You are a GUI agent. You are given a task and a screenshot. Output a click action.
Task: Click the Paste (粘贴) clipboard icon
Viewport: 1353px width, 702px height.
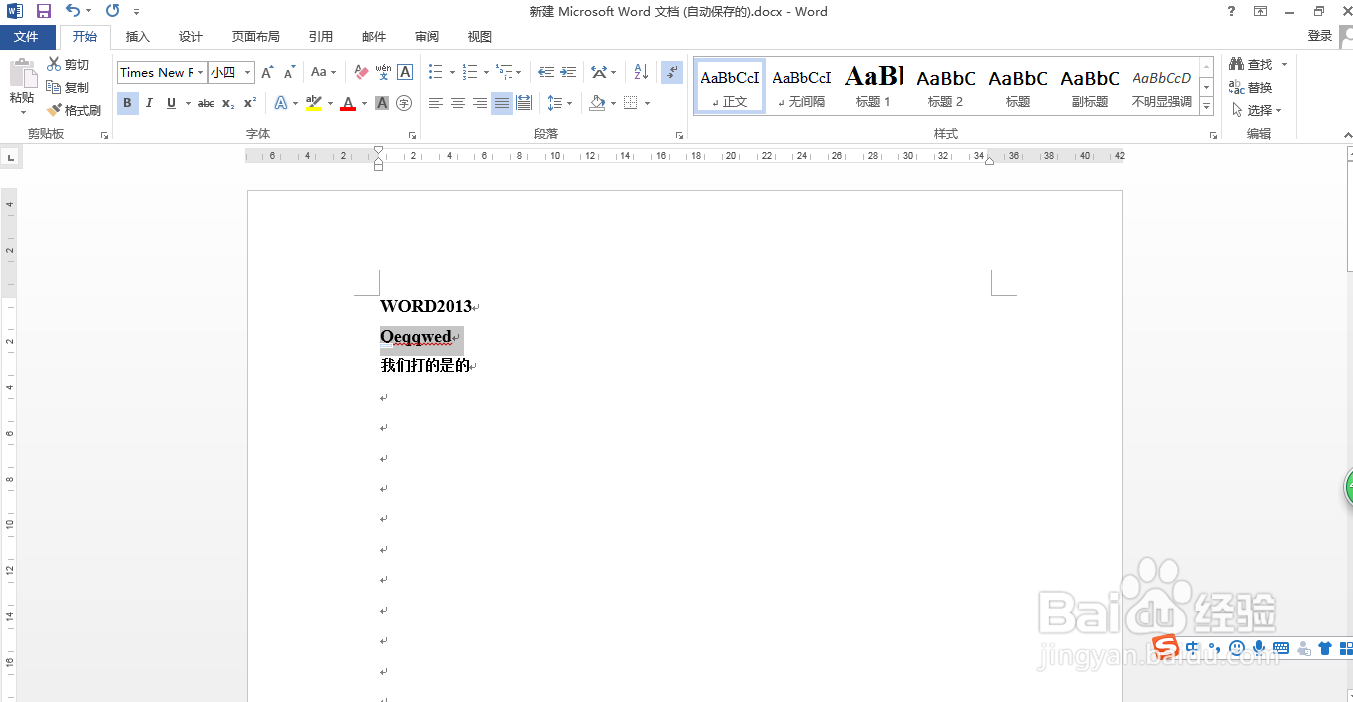tap(22, 74)
